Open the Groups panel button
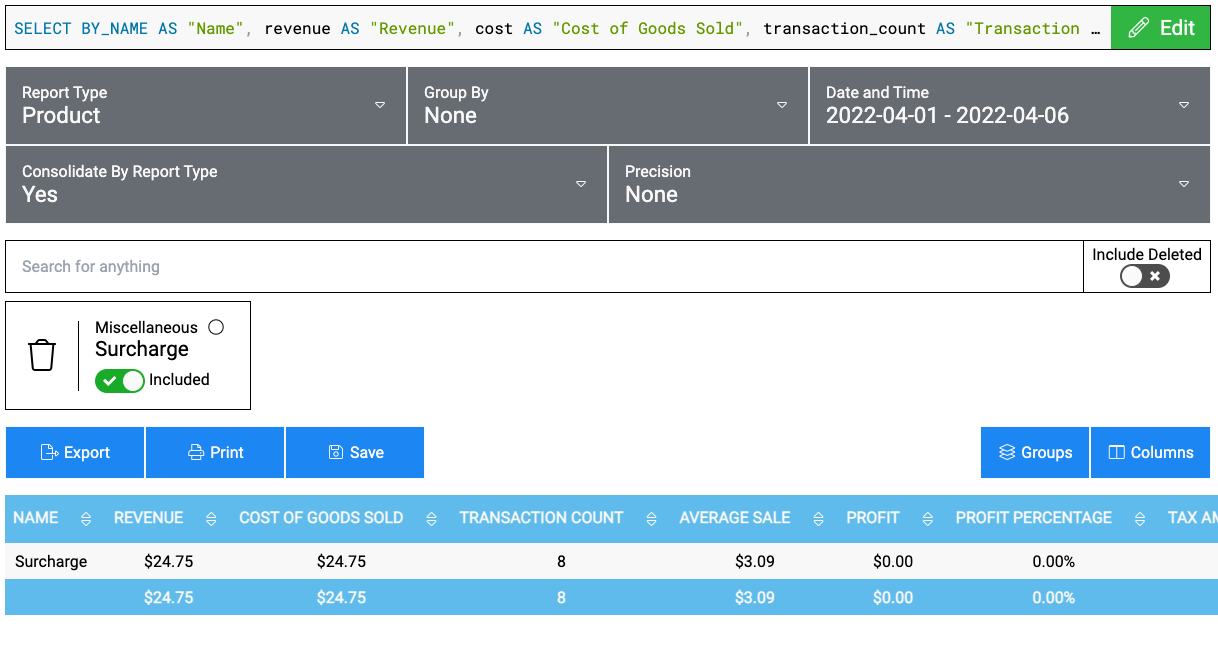The width and height of the screenshot is (1218, 671). tap(1035, 453)
